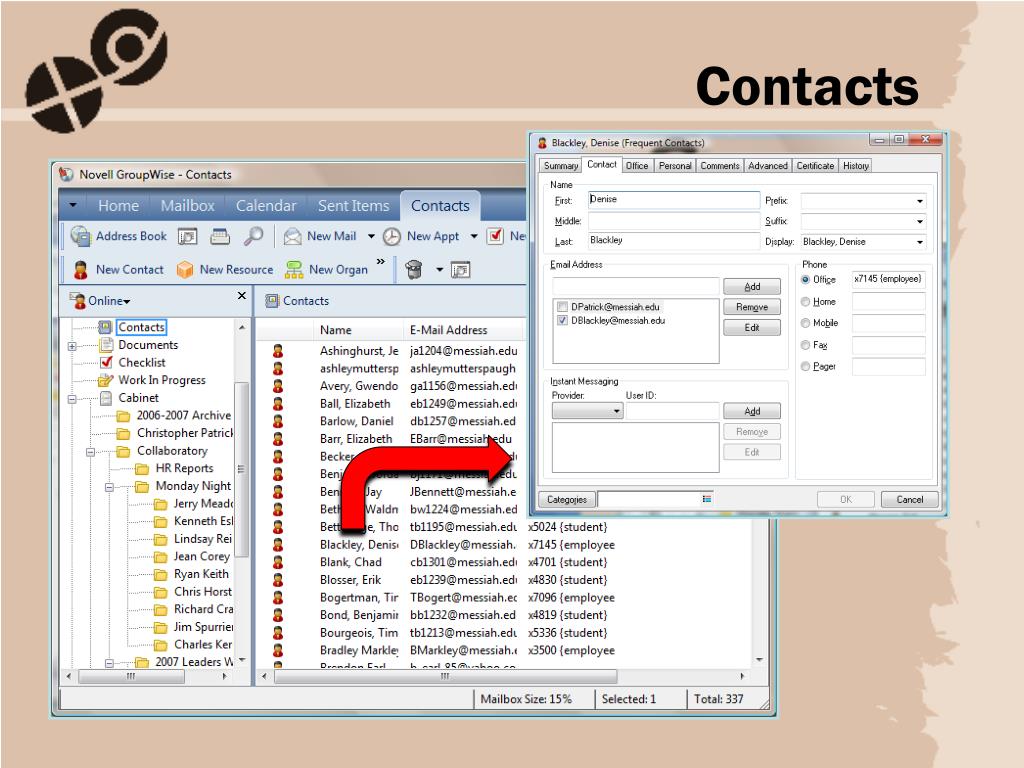Open the New Appt dropdown arrow
Viewport: 1024px width, 768px height.
coord(473,236)
